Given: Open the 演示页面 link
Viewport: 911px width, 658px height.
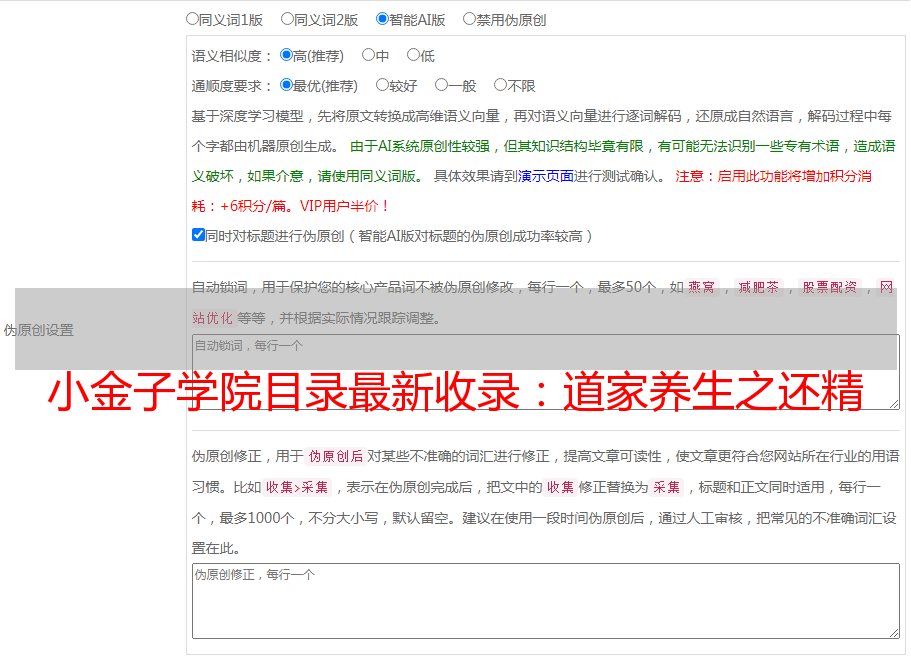Looking at the screenshot, I should click(545, 176).
